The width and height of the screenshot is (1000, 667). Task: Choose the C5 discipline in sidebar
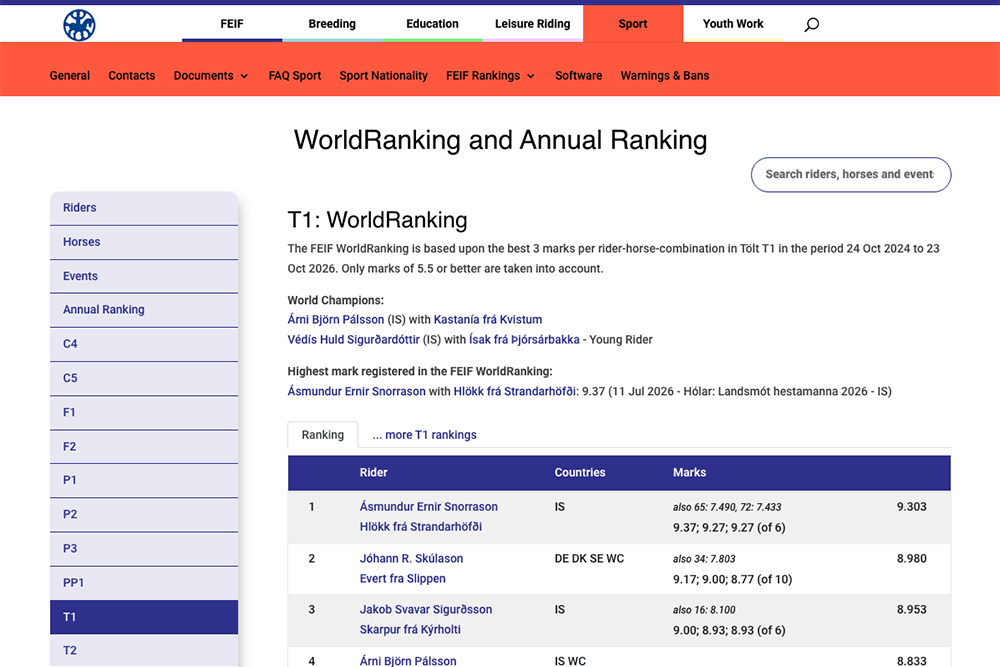tap(144, 378)
